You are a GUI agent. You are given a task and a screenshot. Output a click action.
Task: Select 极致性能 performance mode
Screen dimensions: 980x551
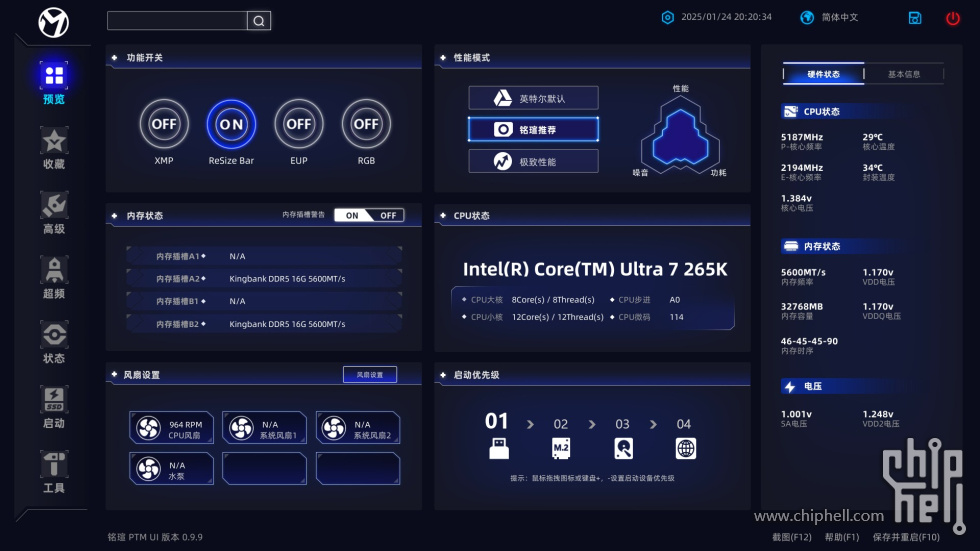[x=533, y=161]
